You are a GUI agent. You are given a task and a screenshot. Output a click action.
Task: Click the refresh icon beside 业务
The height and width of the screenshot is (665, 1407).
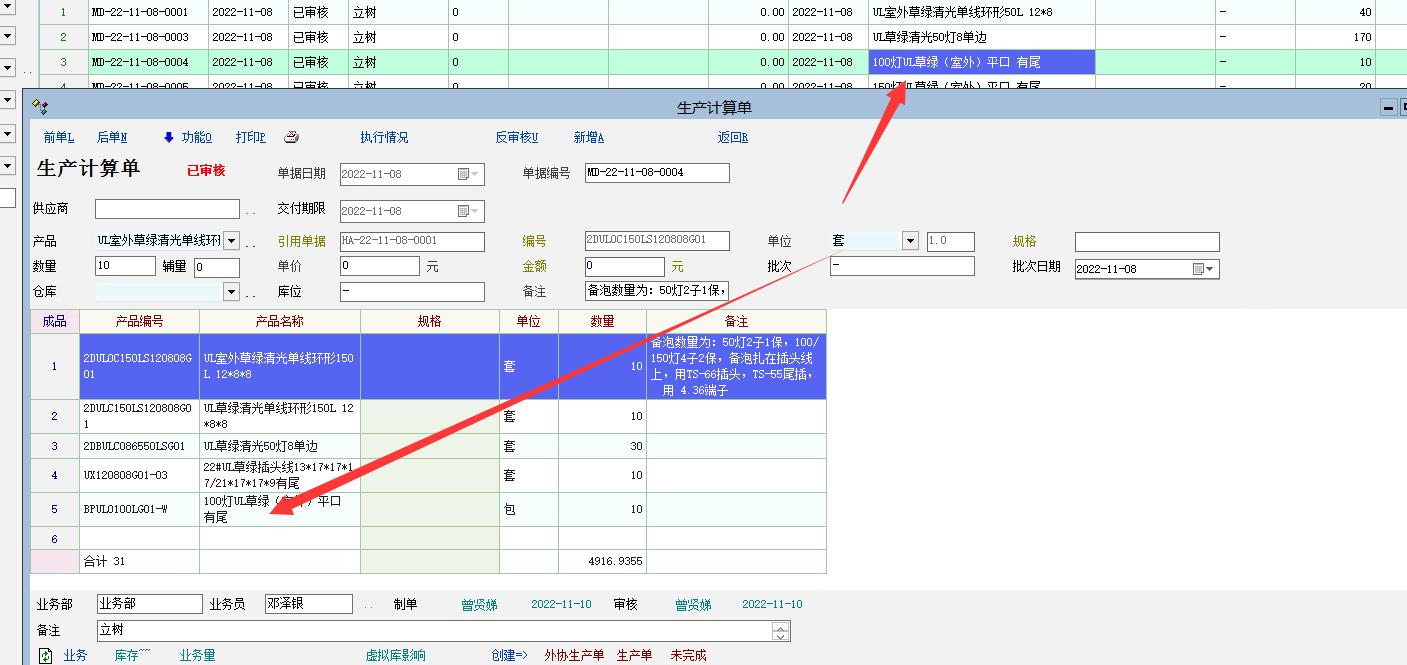coord(45,656)
